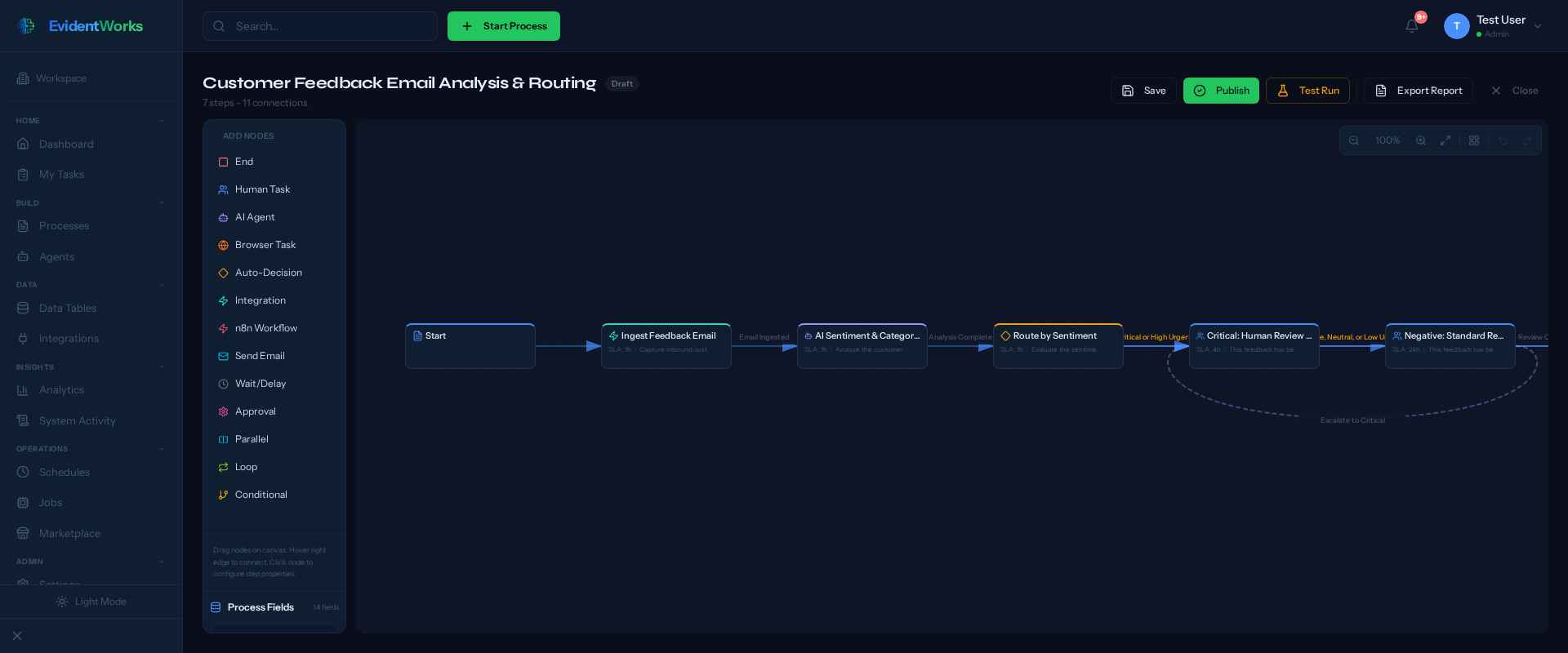This screenshot has width=1568, height=653.
Task: Collapse the BUILD sidebar section
Action: (162, 203)
